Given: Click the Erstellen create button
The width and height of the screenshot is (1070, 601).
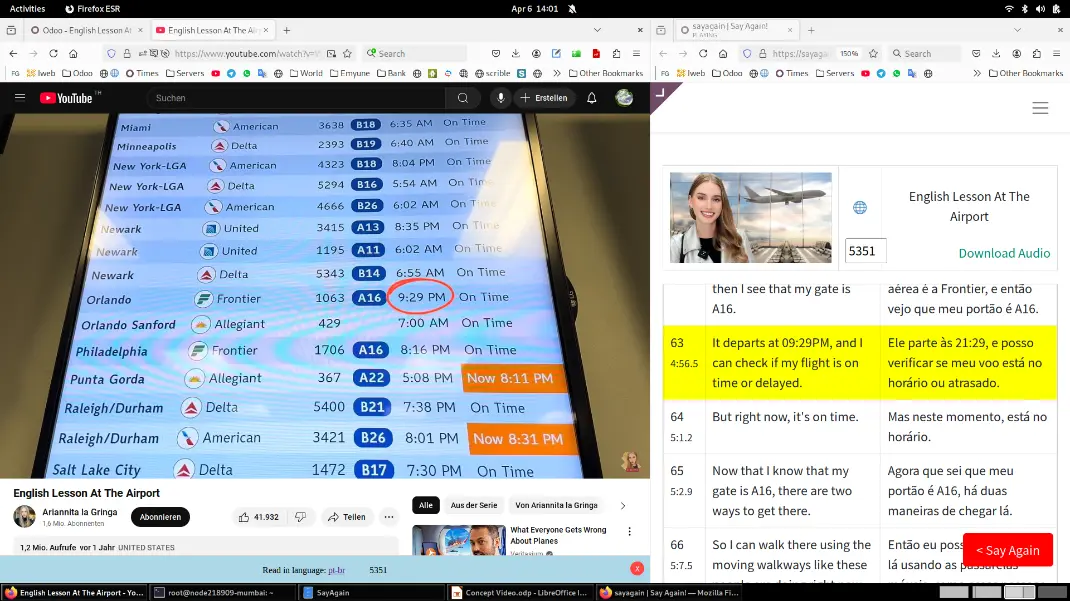Looking at the screenshot, I should pos(544,98).
